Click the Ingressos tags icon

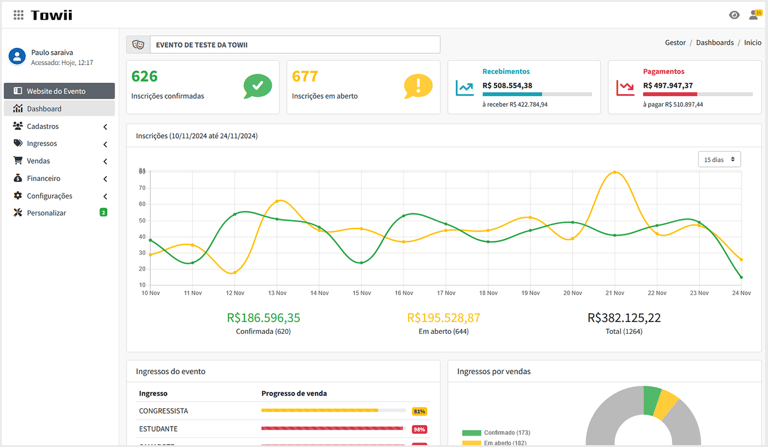(x=18, y=143)
